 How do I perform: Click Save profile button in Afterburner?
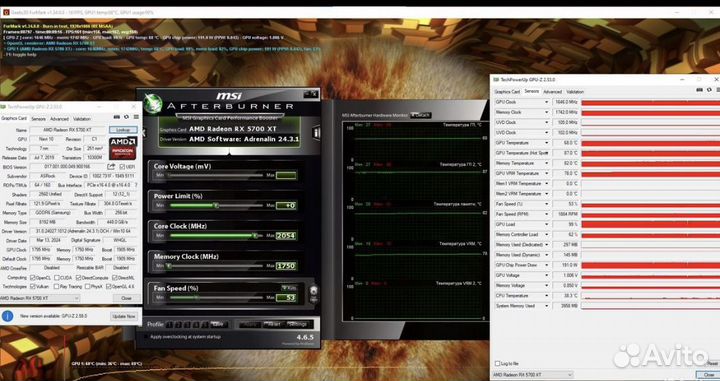[218, 324]
